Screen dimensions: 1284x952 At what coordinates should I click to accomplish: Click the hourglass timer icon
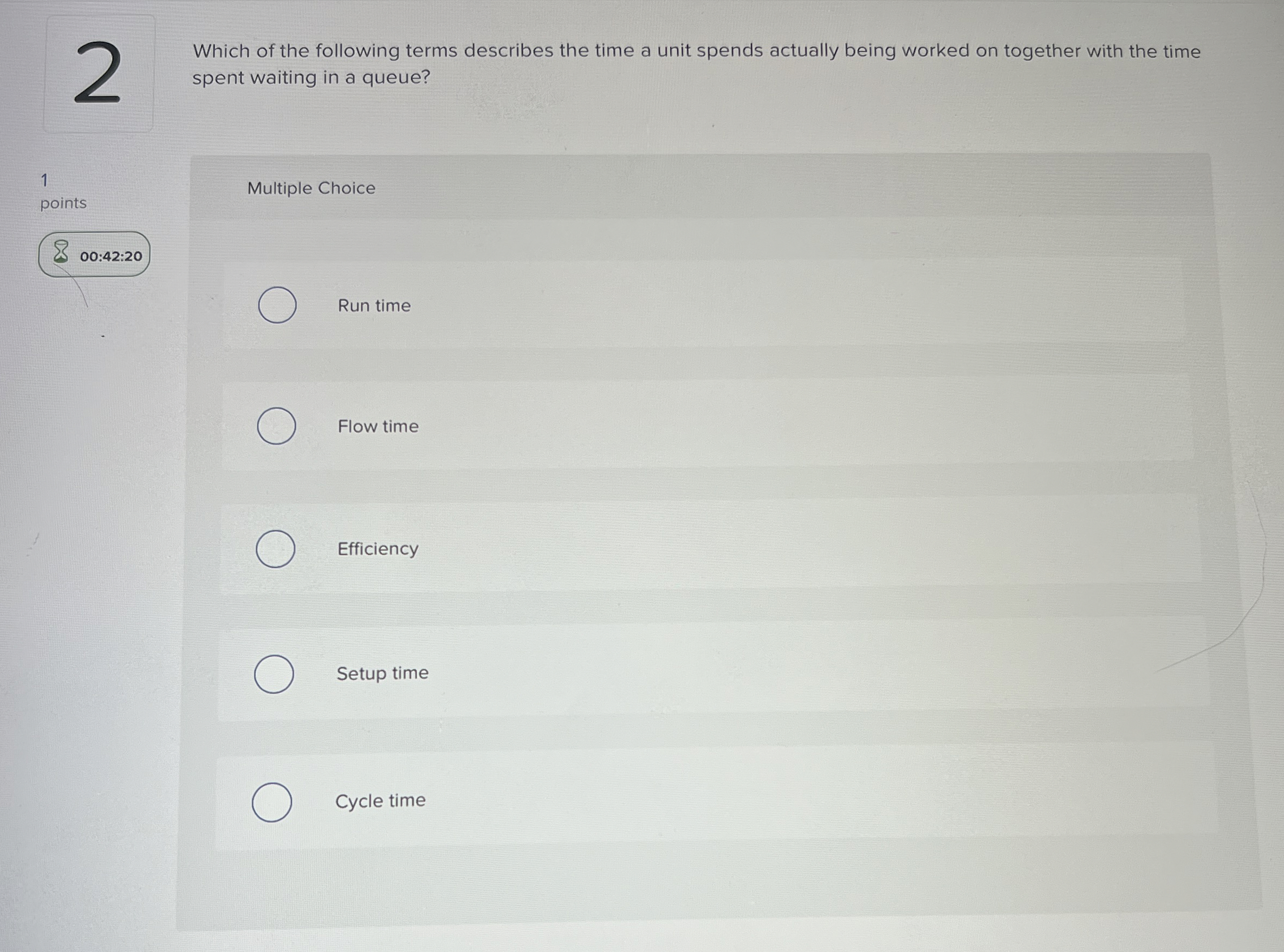pyautogui.click(x=61, y=252)
